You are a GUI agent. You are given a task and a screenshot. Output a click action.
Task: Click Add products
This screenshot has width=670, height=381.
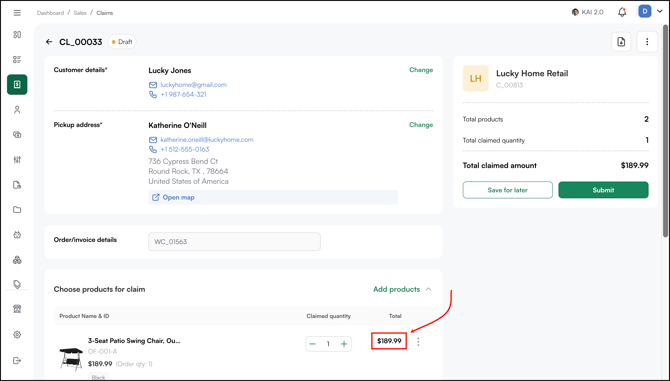(397, 289)
